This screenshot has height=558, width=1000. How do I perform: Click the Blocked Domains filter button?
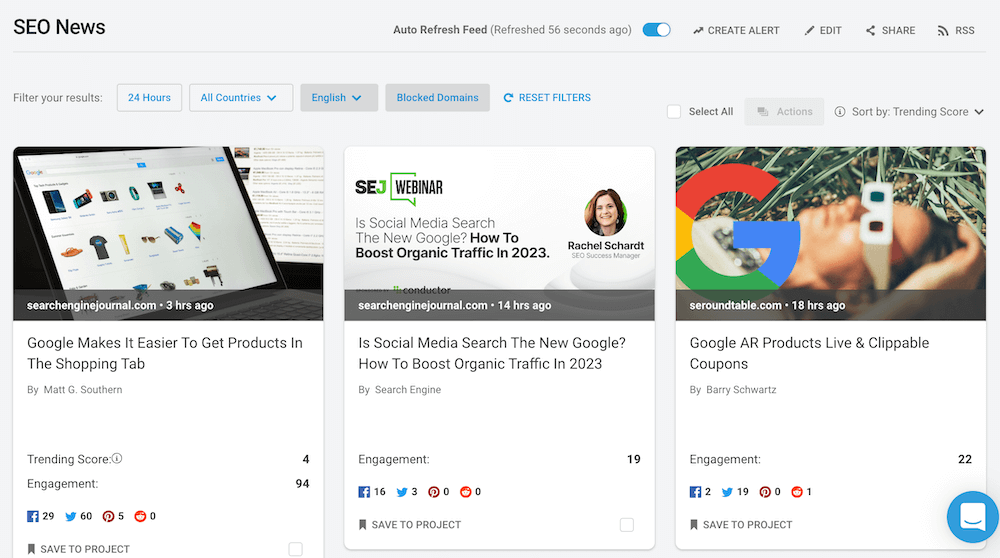[437, 98]
